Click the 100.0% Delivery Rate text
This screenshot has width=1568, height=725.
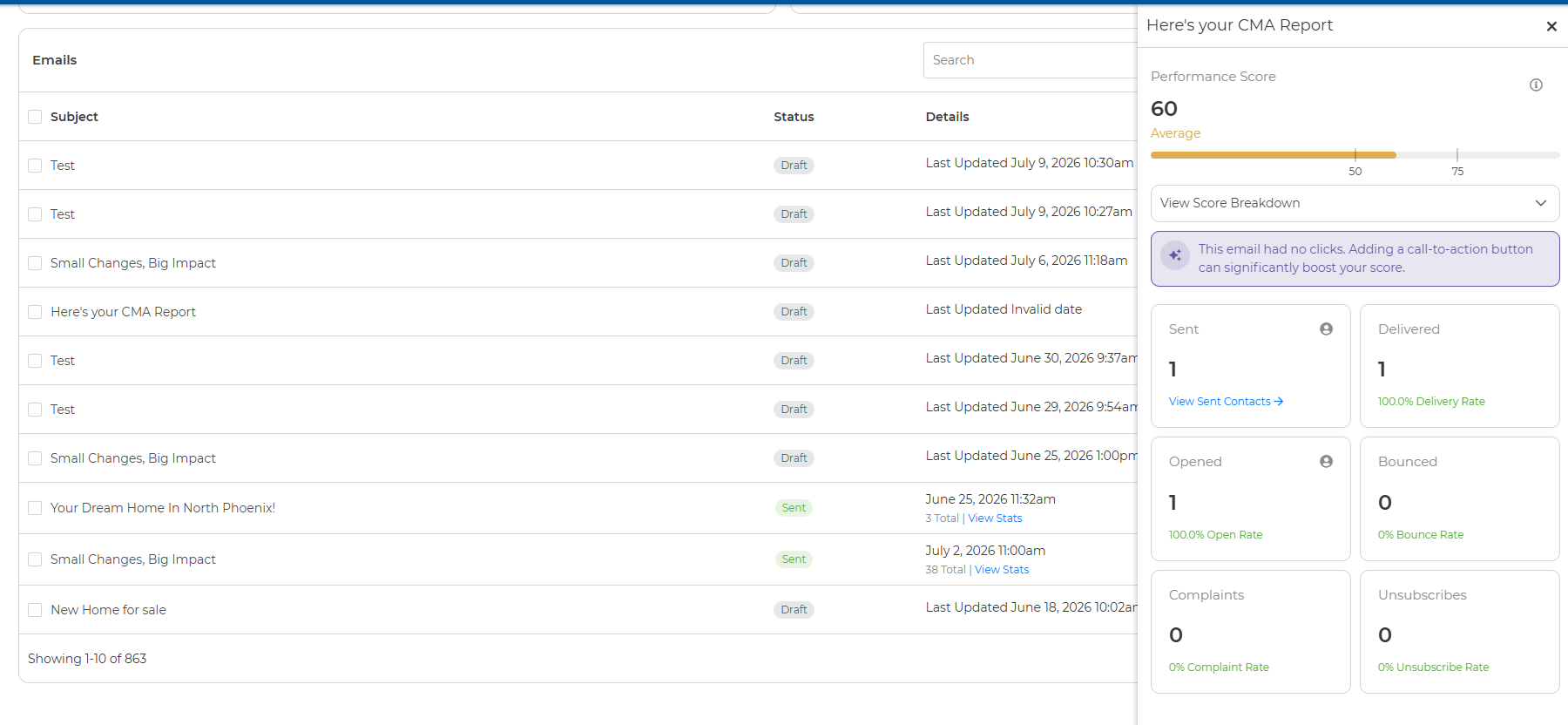(1431, 401)
